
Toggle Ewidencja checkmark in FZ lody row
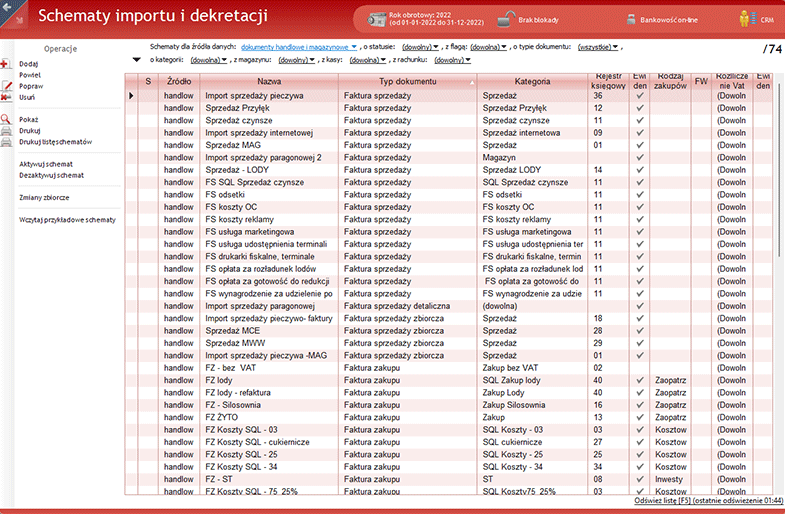point(639,381)
